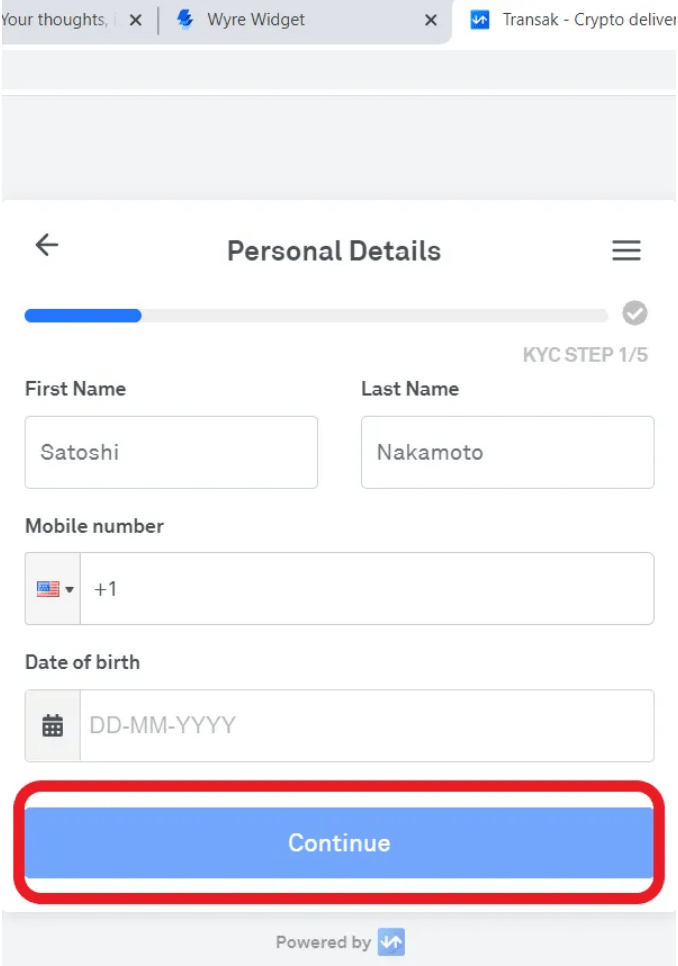
Task: Close the 'Your thoughts' browser tab
Action: tap(136, 20)
